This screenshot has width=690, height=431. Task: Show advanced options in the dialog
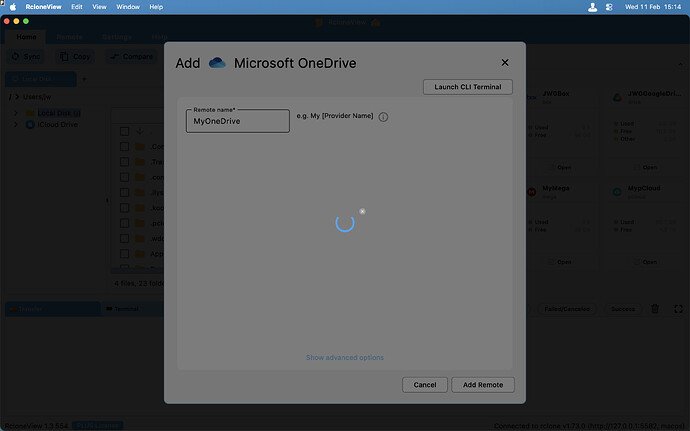click(344, 357)
